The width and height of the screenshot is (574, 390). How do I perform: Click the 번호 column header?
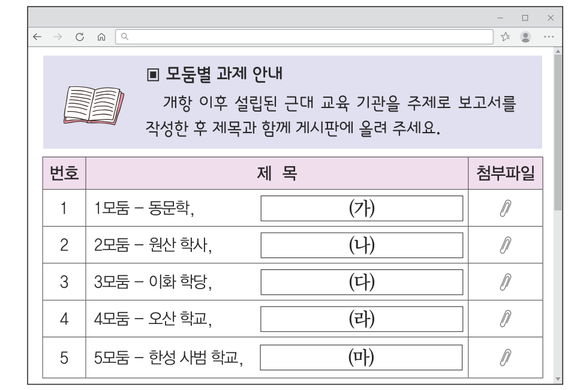(x=64, y=173)
